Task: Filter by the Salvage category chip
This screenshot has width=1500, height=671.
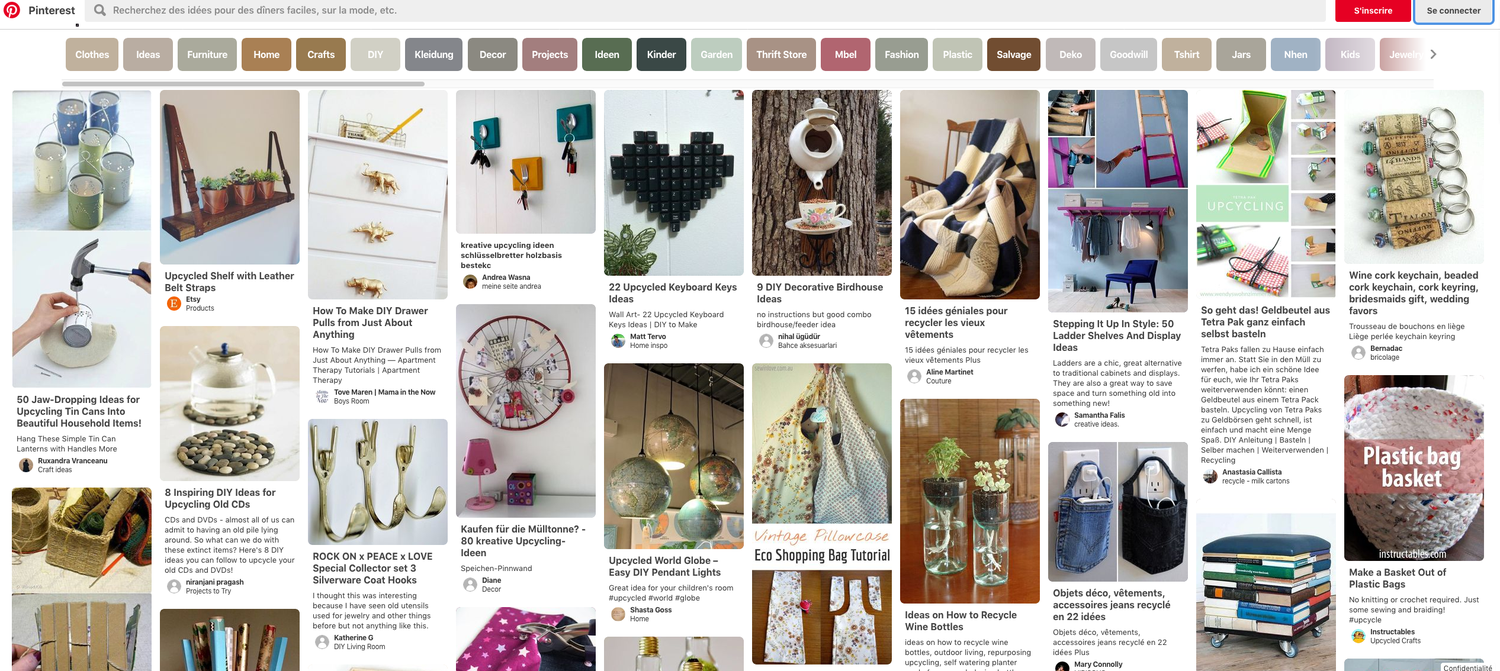Action: 1013,55
